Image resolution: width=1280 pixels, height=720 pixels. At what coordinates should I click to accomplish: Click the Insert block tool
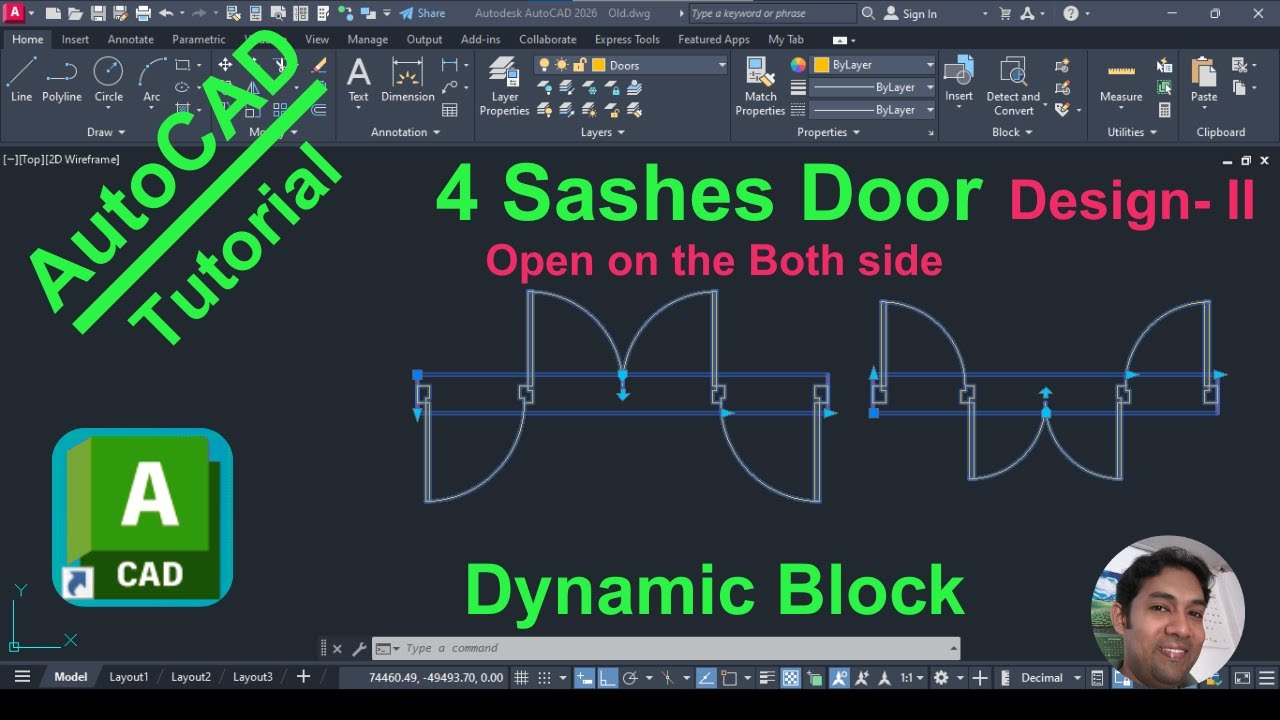(x=959, y=80)
